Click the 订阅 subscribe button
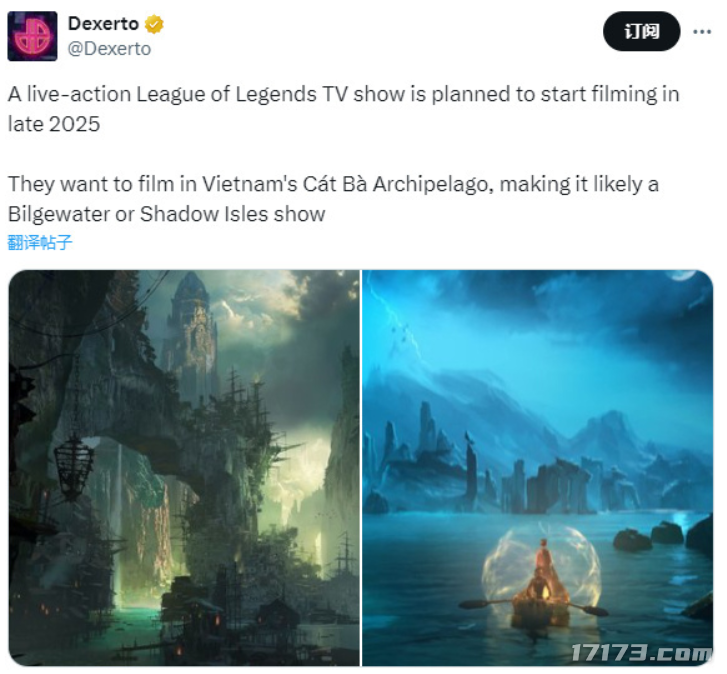This screenshot has width=727, height=674. 642,32
